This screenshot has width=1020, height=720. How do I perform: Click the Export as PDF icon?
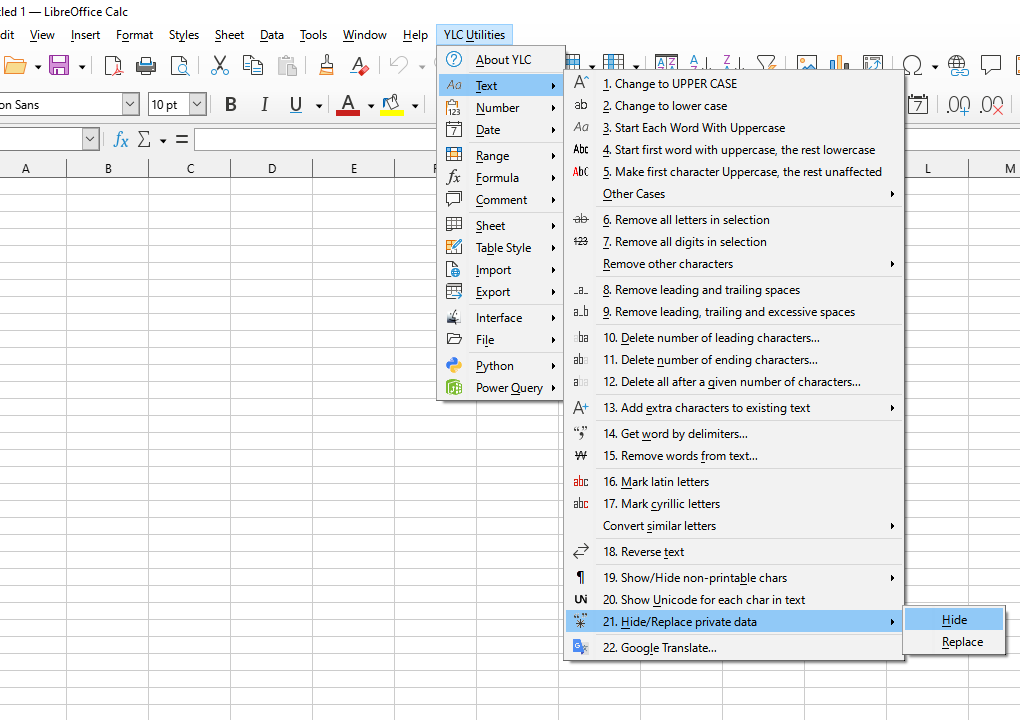(x=113, y=66)
